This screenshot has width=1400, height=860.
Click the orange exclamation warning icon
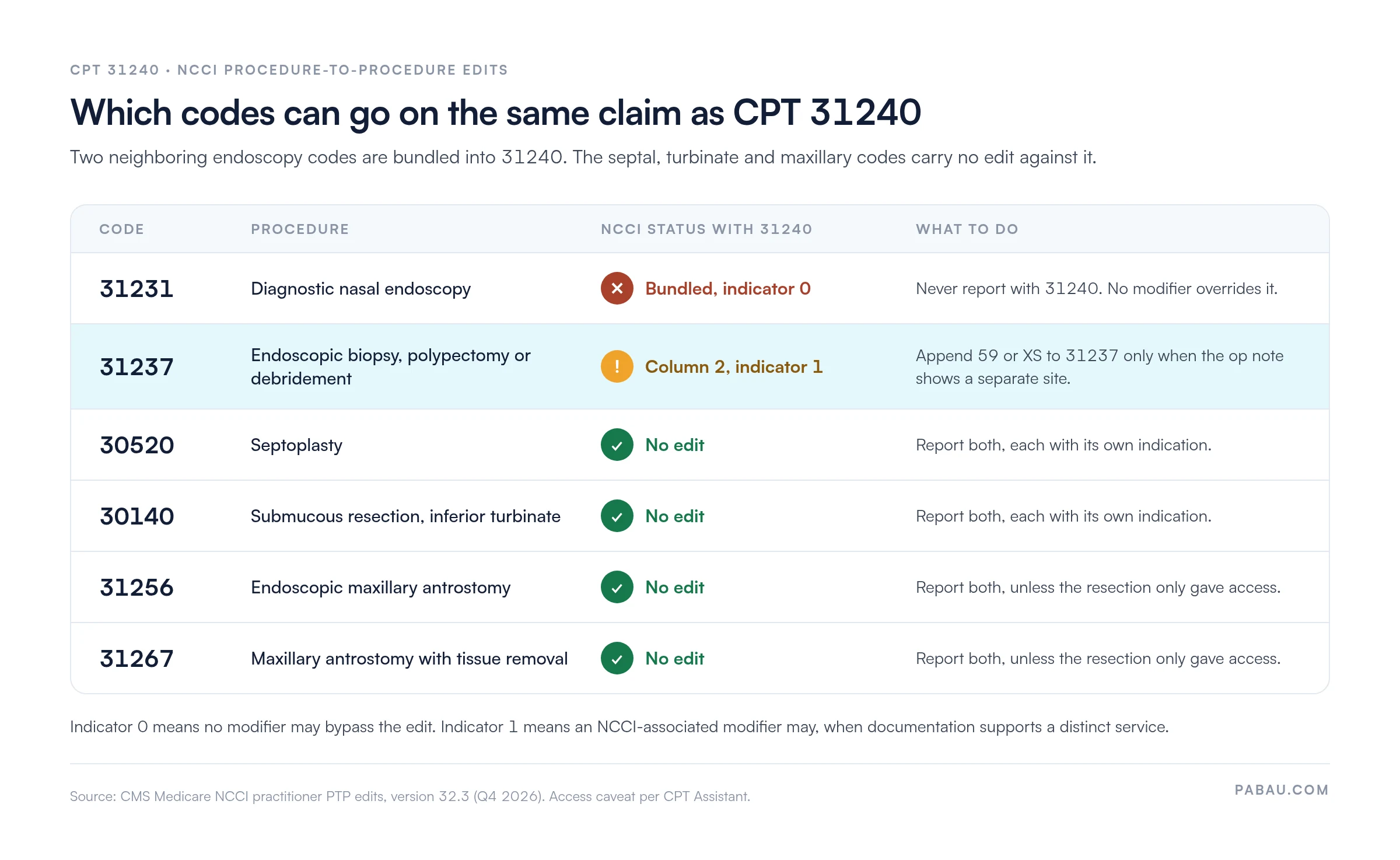617,366
